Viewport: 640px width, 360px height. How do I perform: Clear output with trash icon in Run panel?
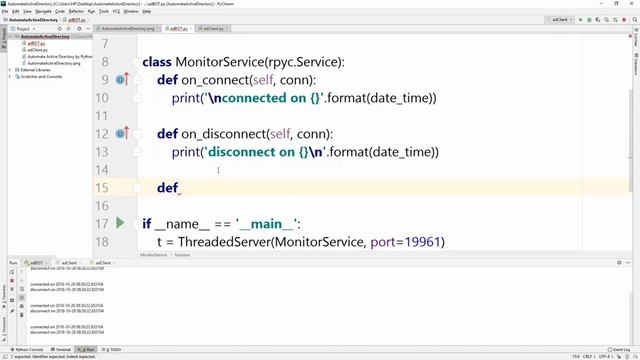[x=22, y=315]
